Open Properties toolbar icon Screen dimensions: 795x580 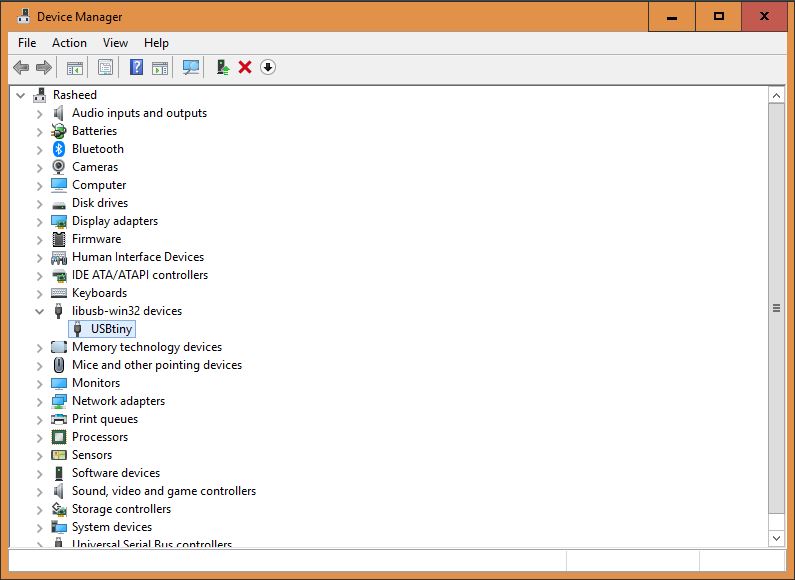pos(105,67)
